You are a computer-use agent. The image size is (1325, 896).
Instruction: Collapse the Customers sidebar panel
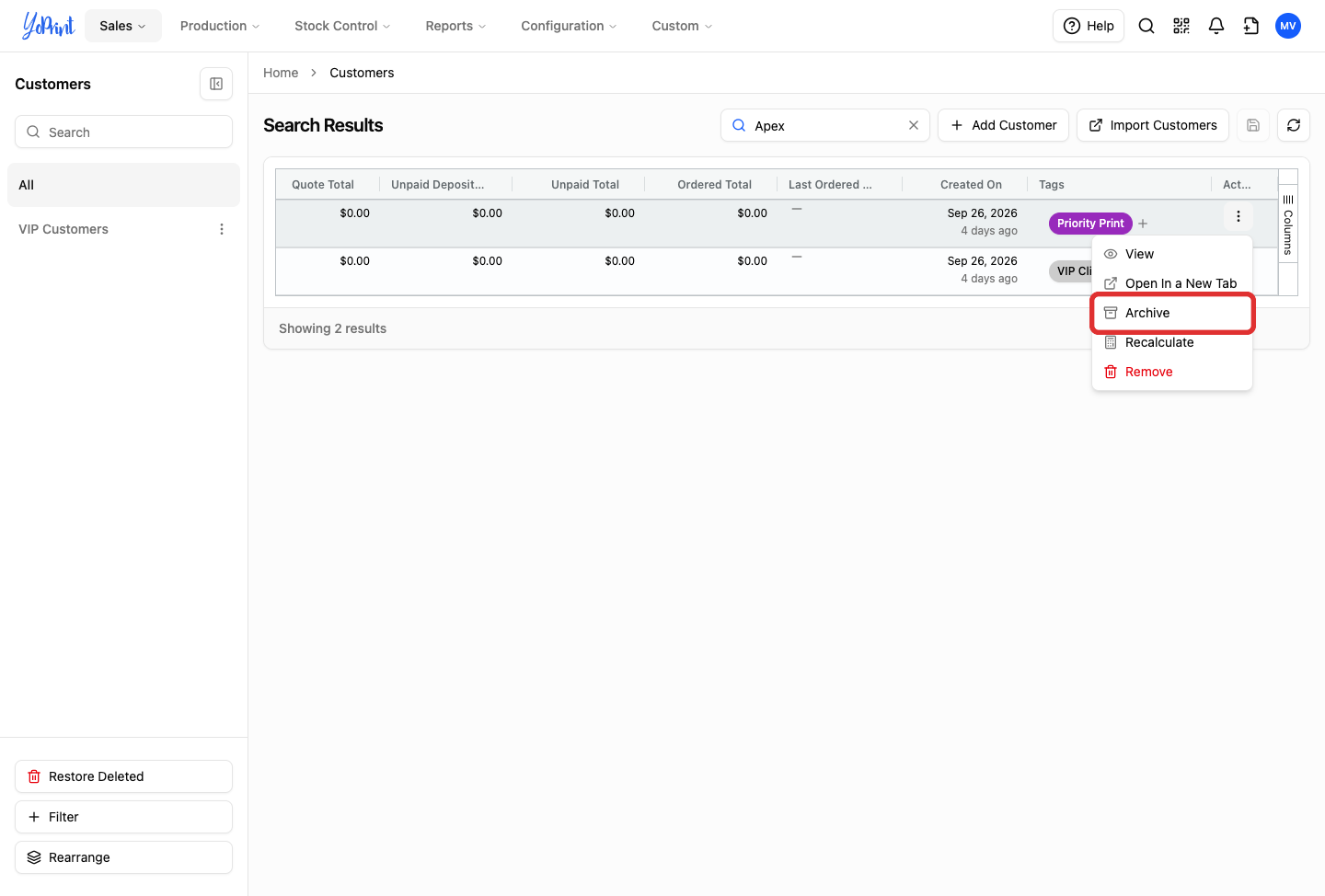pyautogui.click(x=216, y=84)
